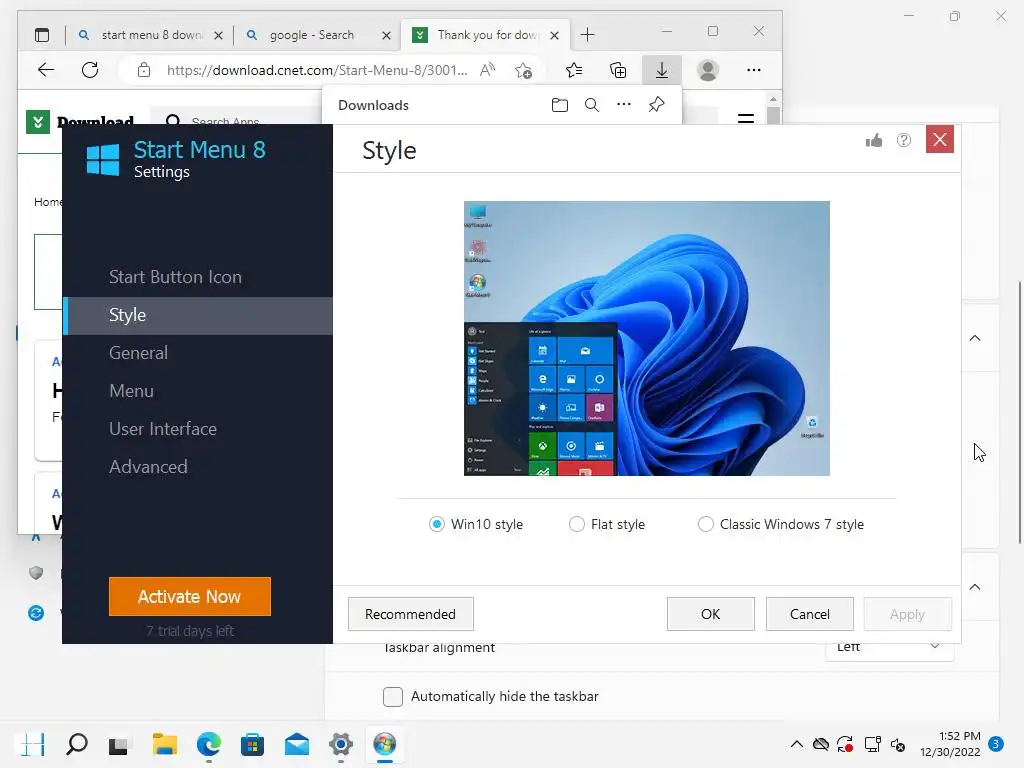The image size is (1024, 768).
Task: Open the General settings section
Action: [138, 353]
